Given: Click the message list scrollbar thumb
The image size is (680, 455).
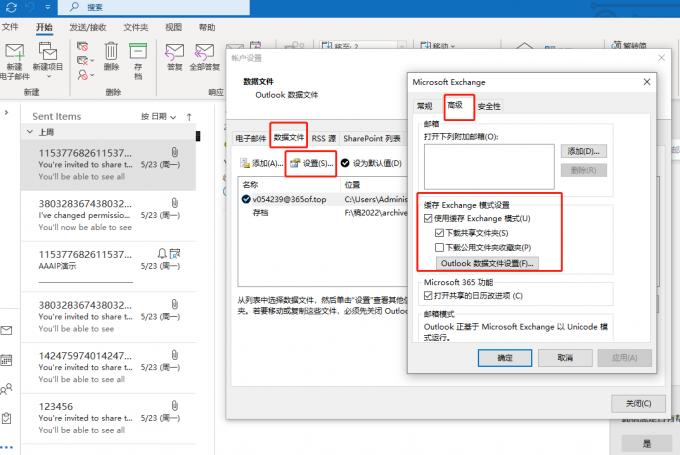Looking at the screenshot, I should (198, 136).
